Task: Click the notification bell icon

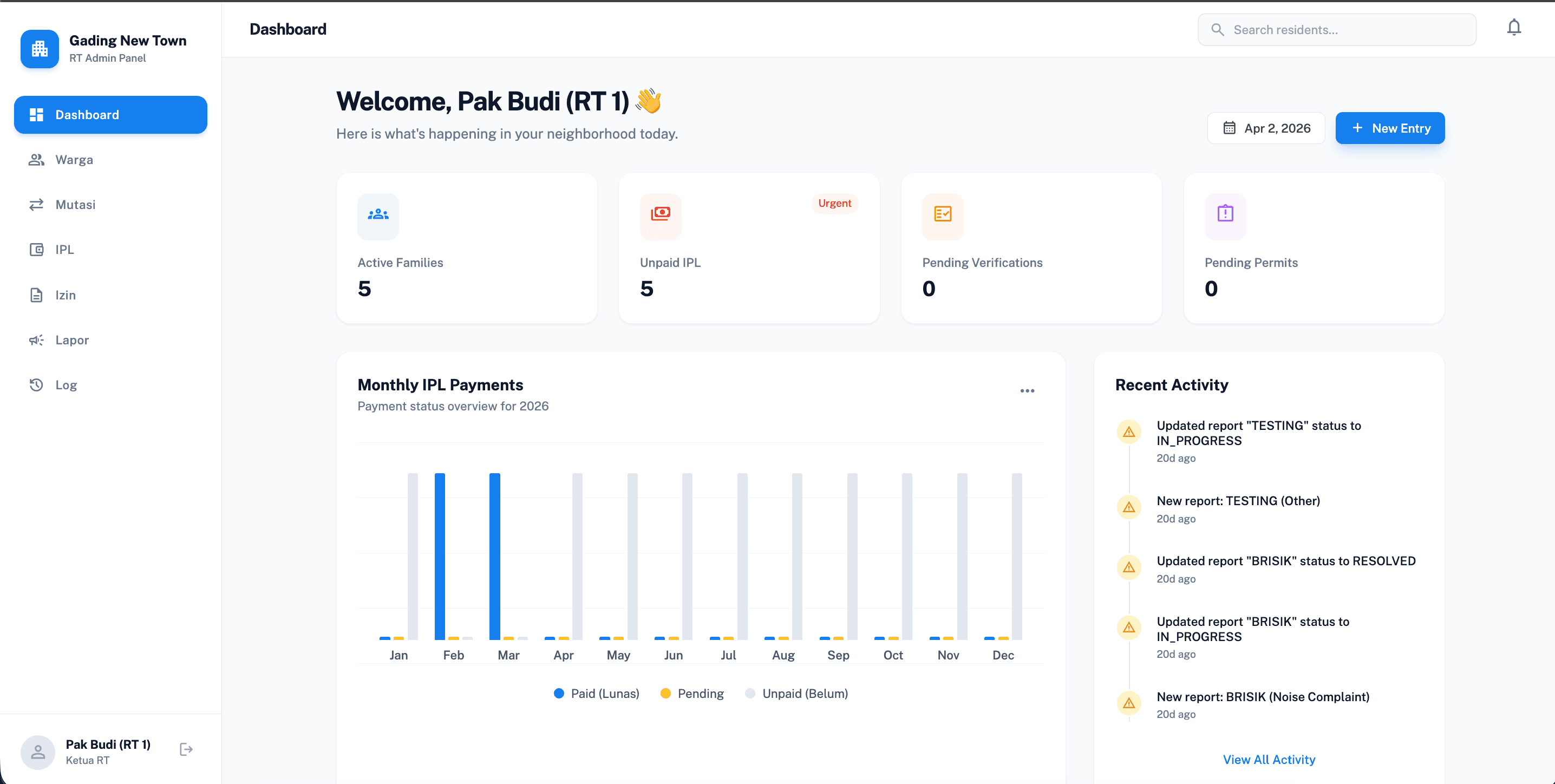Action: pos(1514,27)
